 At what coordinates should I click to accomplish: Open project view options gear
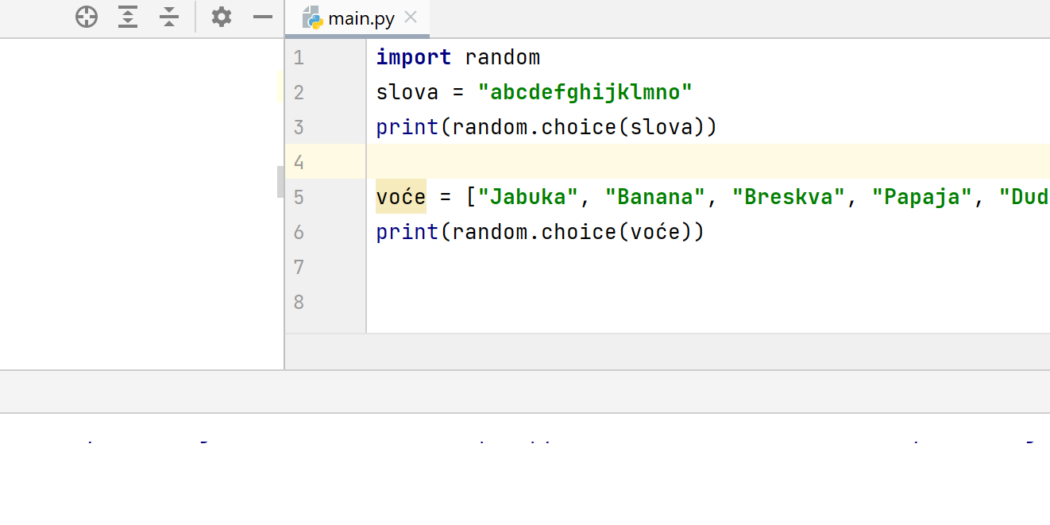click(222, 17)
